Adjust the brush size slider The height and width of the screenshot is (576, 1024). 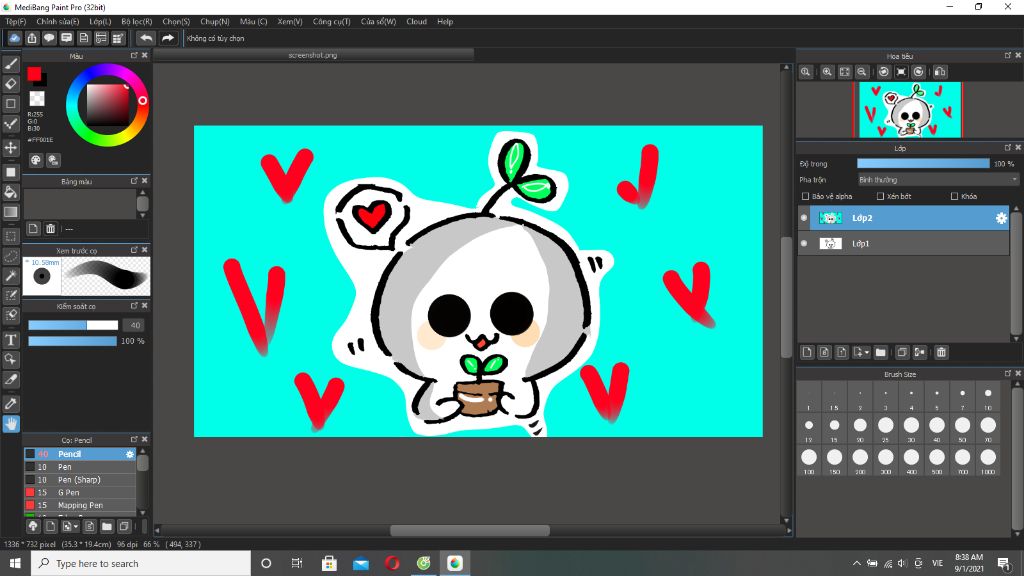pyautogui.click(x=72, y=325)
